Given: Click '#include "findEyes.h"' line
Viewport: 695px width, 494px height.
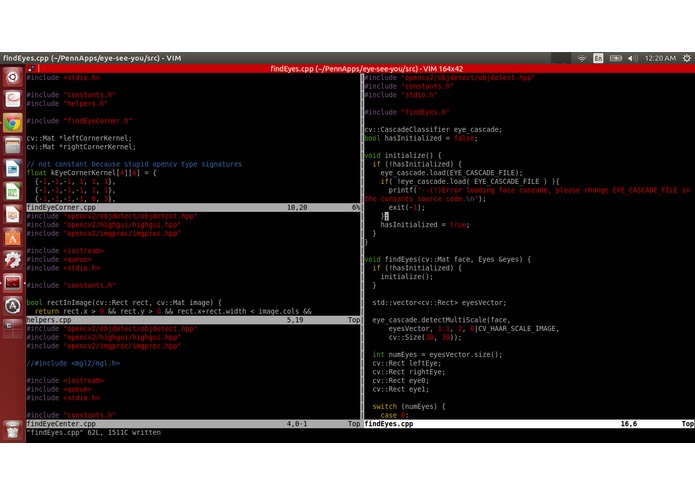Looking at the screenshot, I should (x=407, y=112).
